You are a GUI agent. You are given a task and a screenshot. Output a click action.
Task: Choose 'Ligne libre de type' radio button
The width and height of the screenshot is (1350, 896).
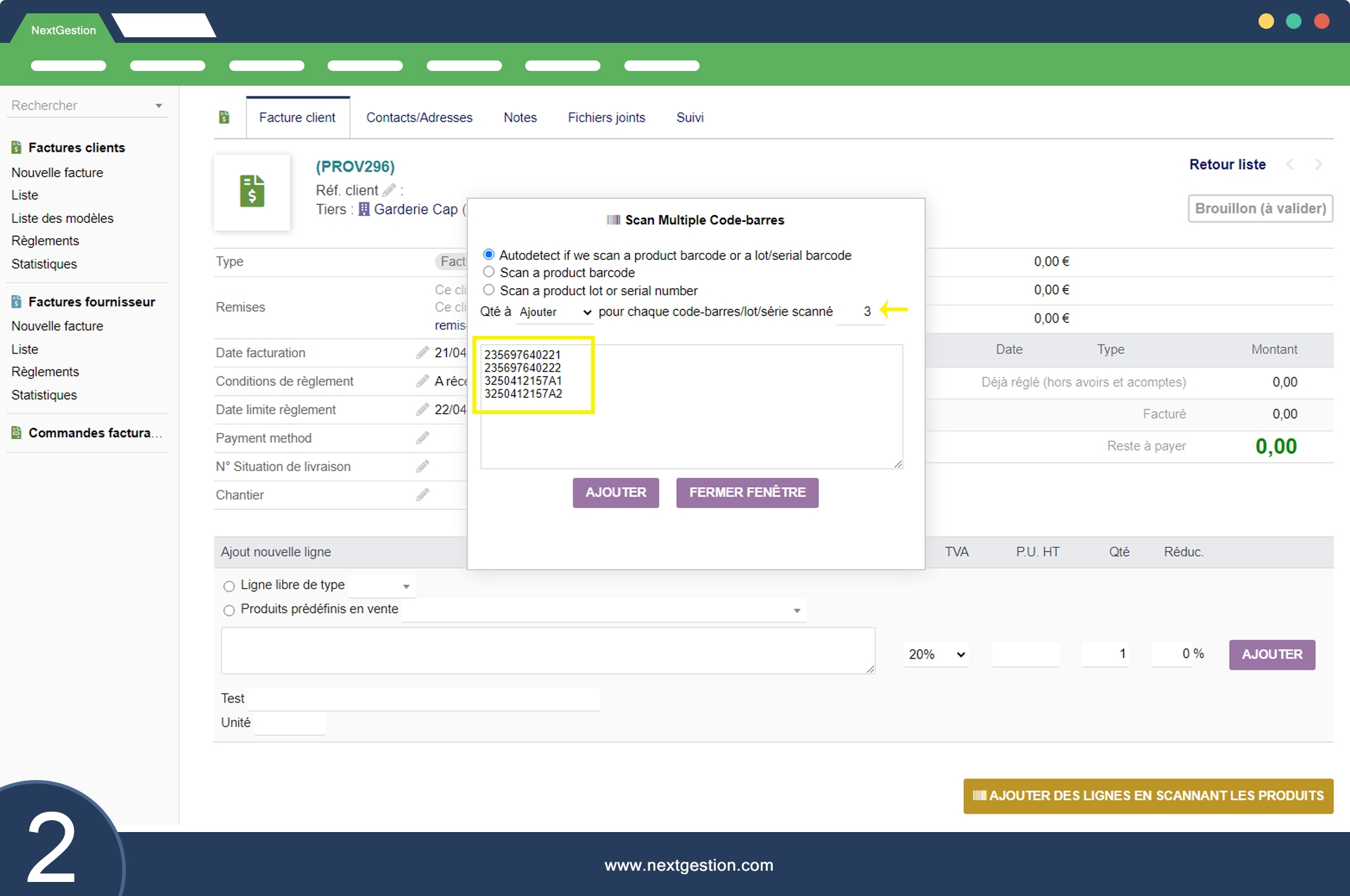pyautogui.click(x=229, y=586)
